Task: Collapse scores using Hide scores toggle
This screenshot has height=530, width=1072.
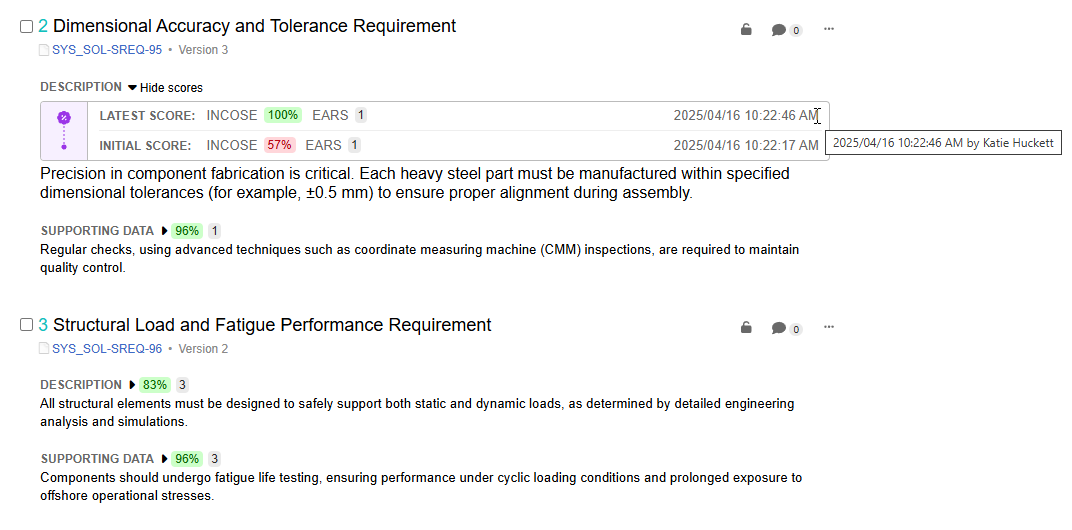Action: pyautogui.click(x=165, y=88)
